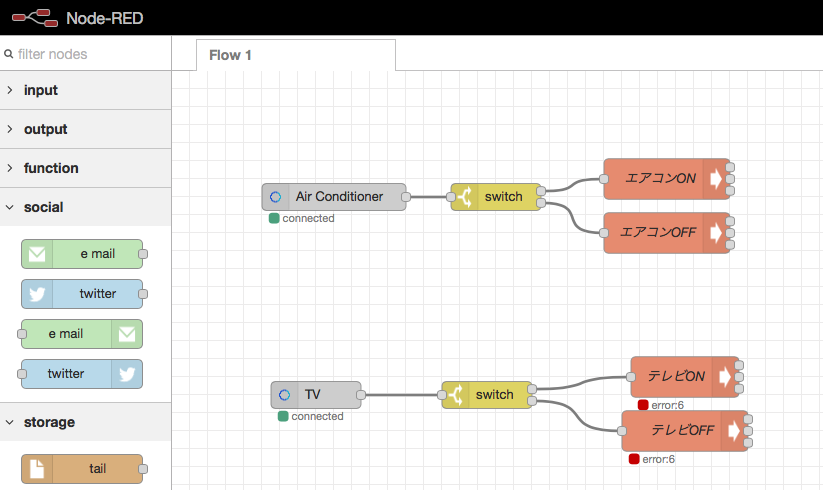The width and height of the screenshot is (823, 490).
Task: Select the エアコンOFF node
Action: (x=667, y=233)
